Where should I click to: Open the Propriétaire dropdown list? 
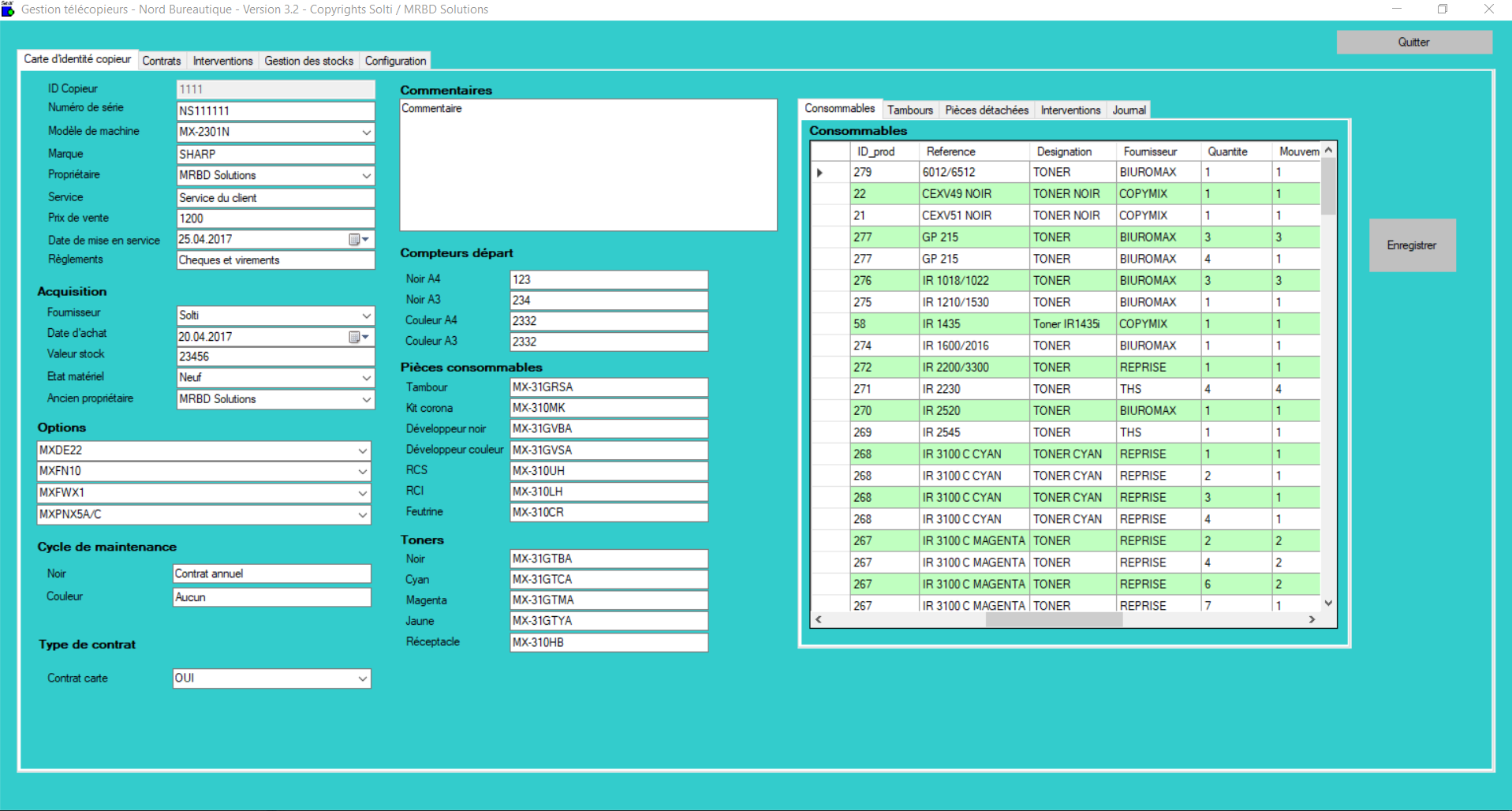[x=366, y=176]
